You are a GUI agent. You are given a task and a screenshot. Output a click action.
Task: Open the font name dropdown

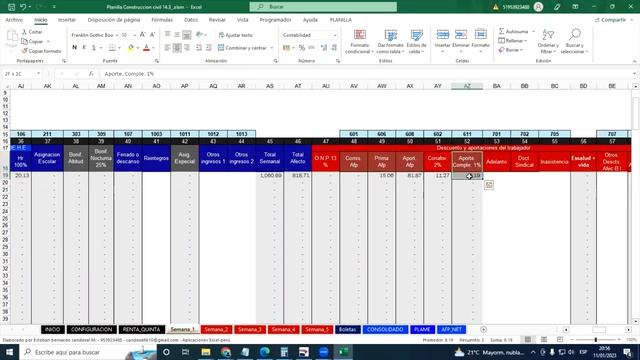117,36
